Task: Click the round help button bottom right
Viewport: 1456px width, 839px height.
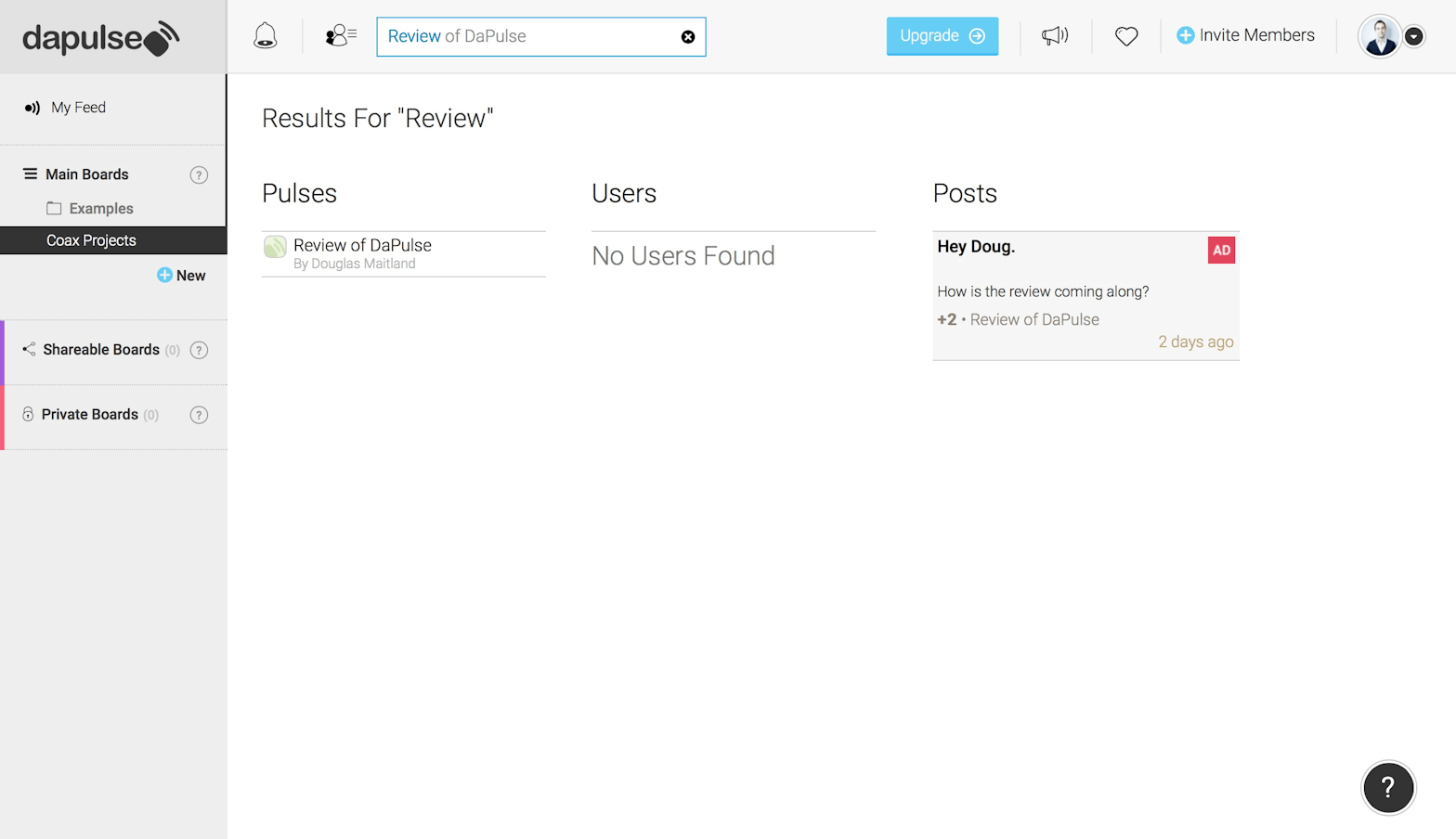Action: tap(1387, 788)
